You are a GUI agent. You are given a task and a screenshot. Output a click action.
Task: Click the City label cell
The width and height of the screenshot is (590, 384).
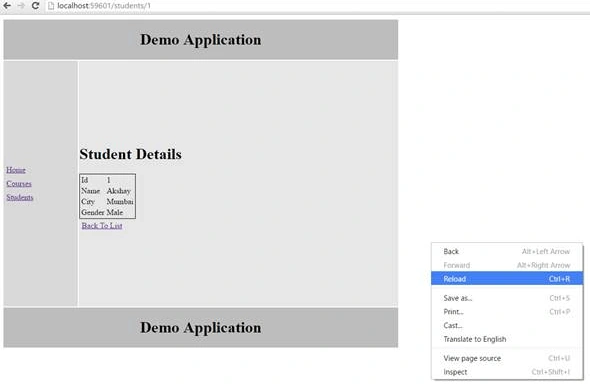[x=88, y=202]
